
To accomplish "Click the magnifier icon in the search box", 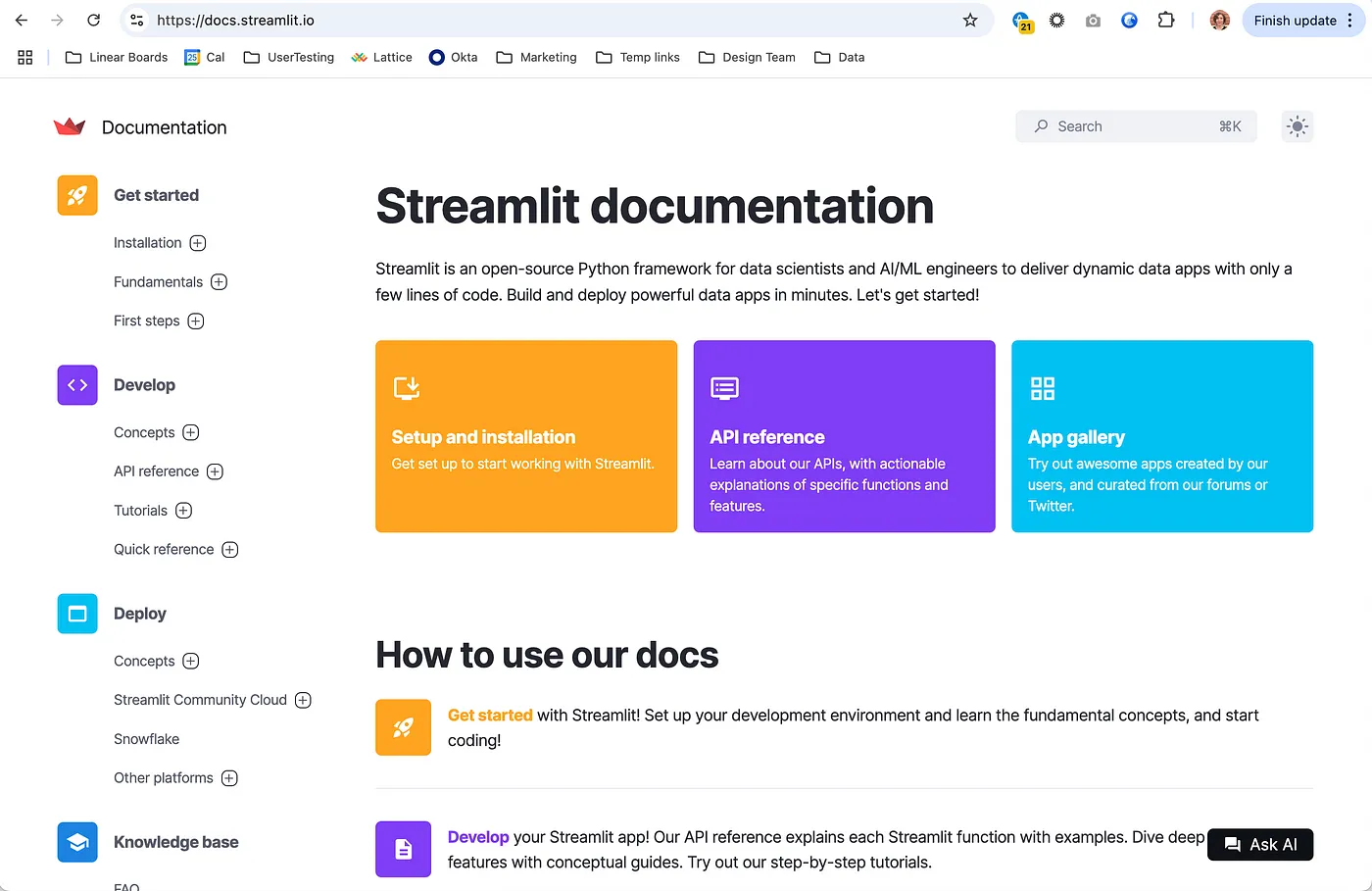I will [1041, 126].
